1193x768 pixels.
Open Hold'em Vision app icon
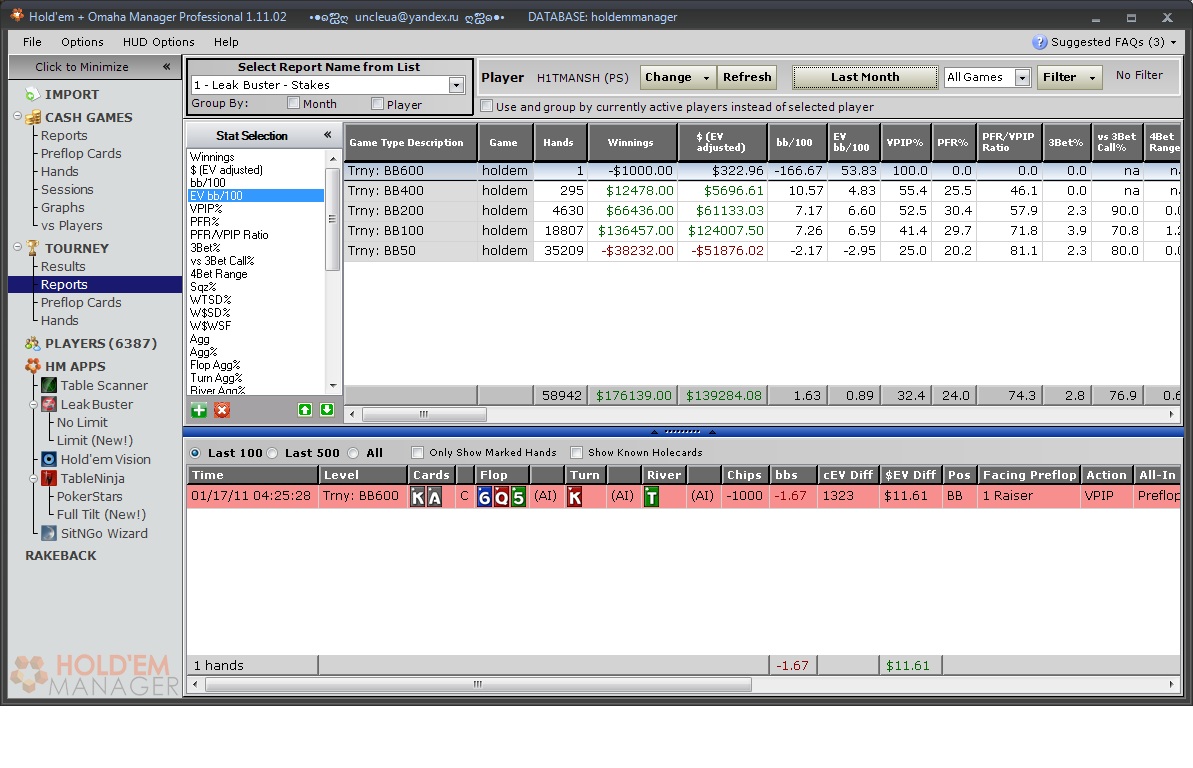[49, 459]
